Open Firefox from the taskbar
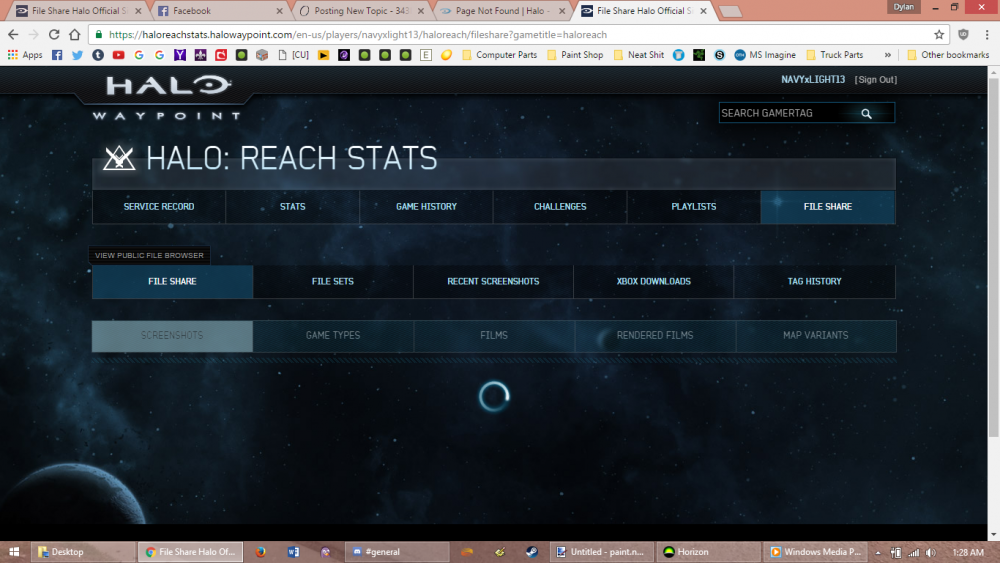The height and width of the screenshot is (563, 1000). pos(261,552)
